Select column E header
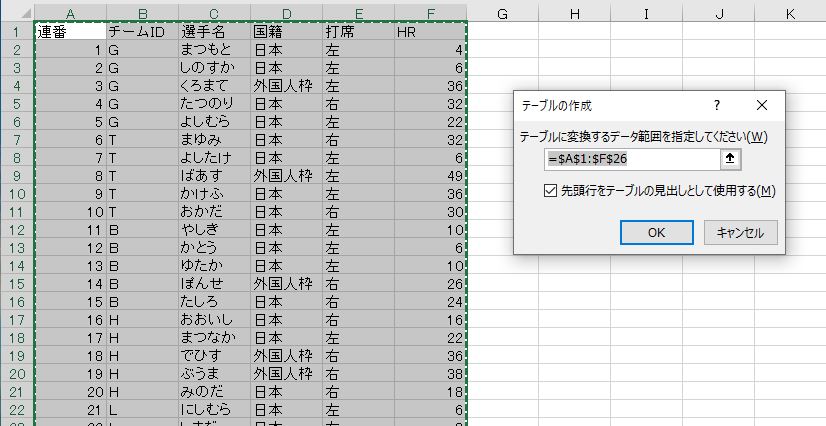This screenshot has height=426, width=826. [359, 14]
